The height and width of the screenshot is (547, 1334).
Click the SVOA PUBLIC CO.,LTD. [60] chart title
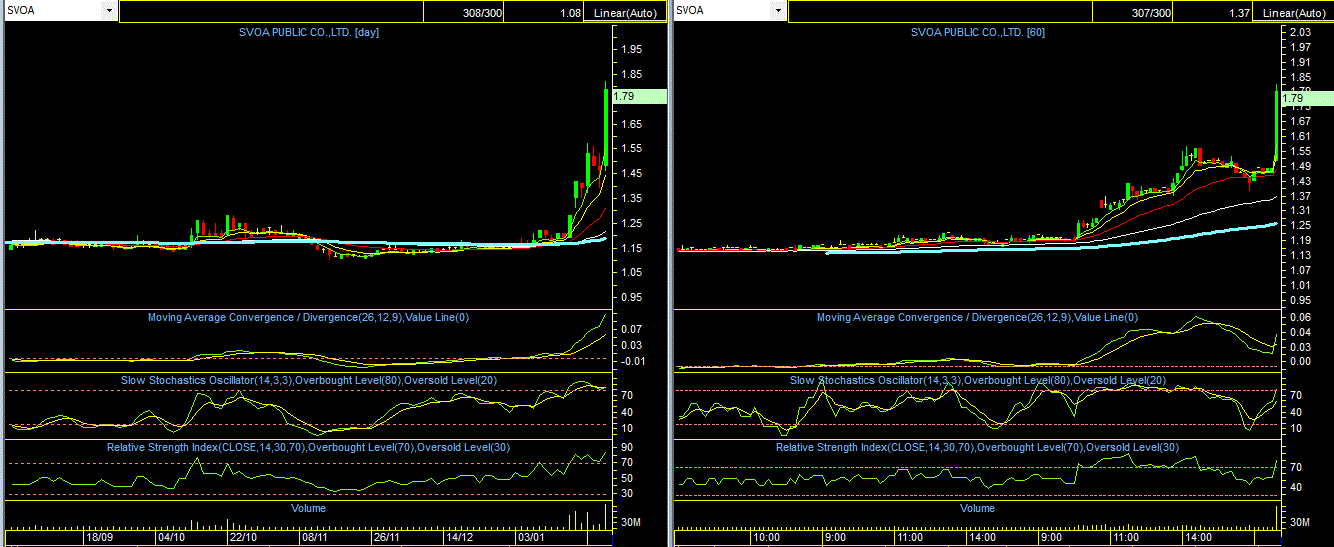[x=978, y=32]
